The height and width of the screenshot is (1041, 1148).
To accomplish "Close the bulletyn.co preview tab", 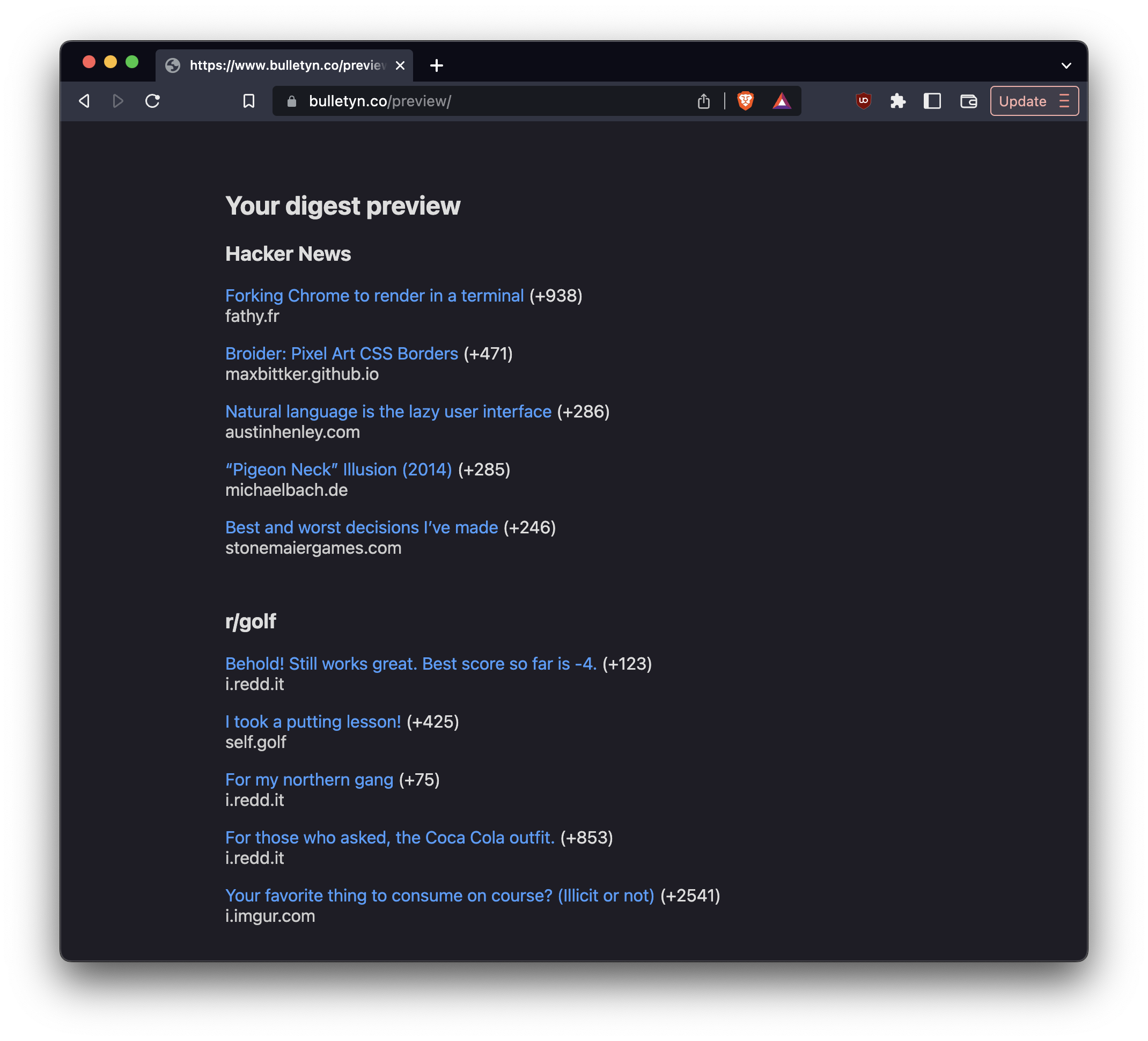I will pos(400,65).
